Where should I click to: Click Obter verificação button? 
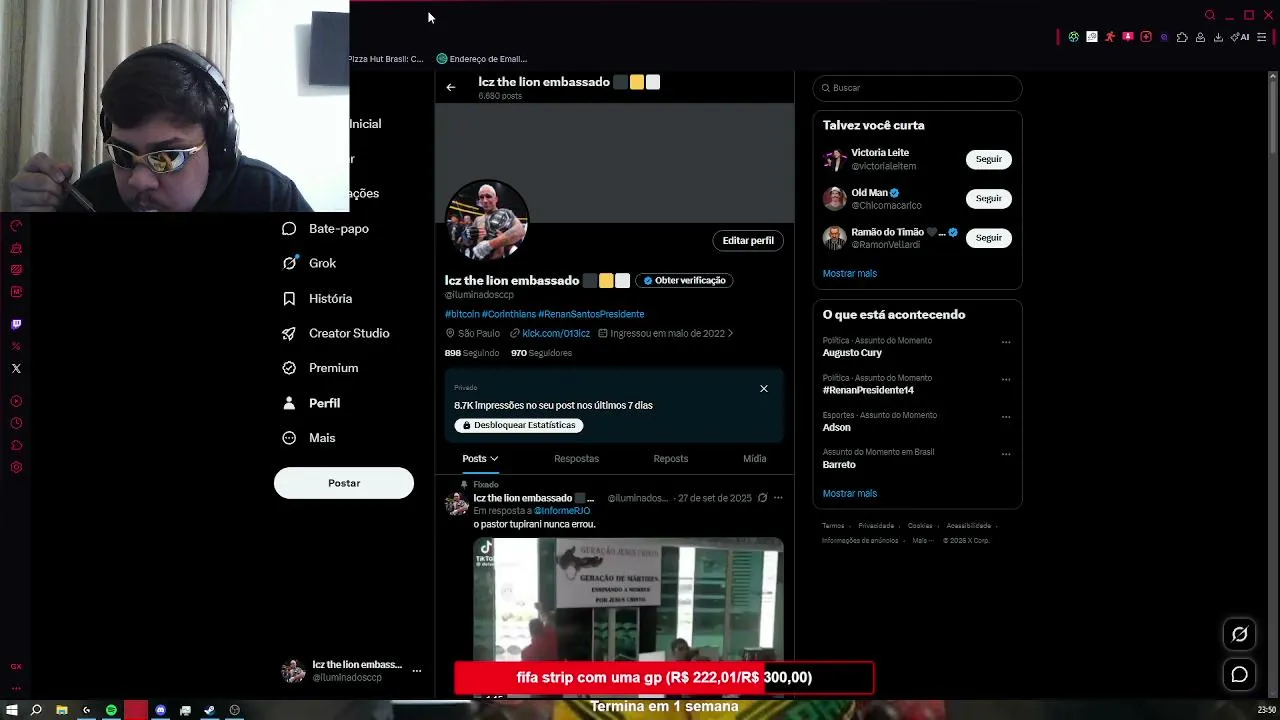pyautogui.click(x=685, y=281)
